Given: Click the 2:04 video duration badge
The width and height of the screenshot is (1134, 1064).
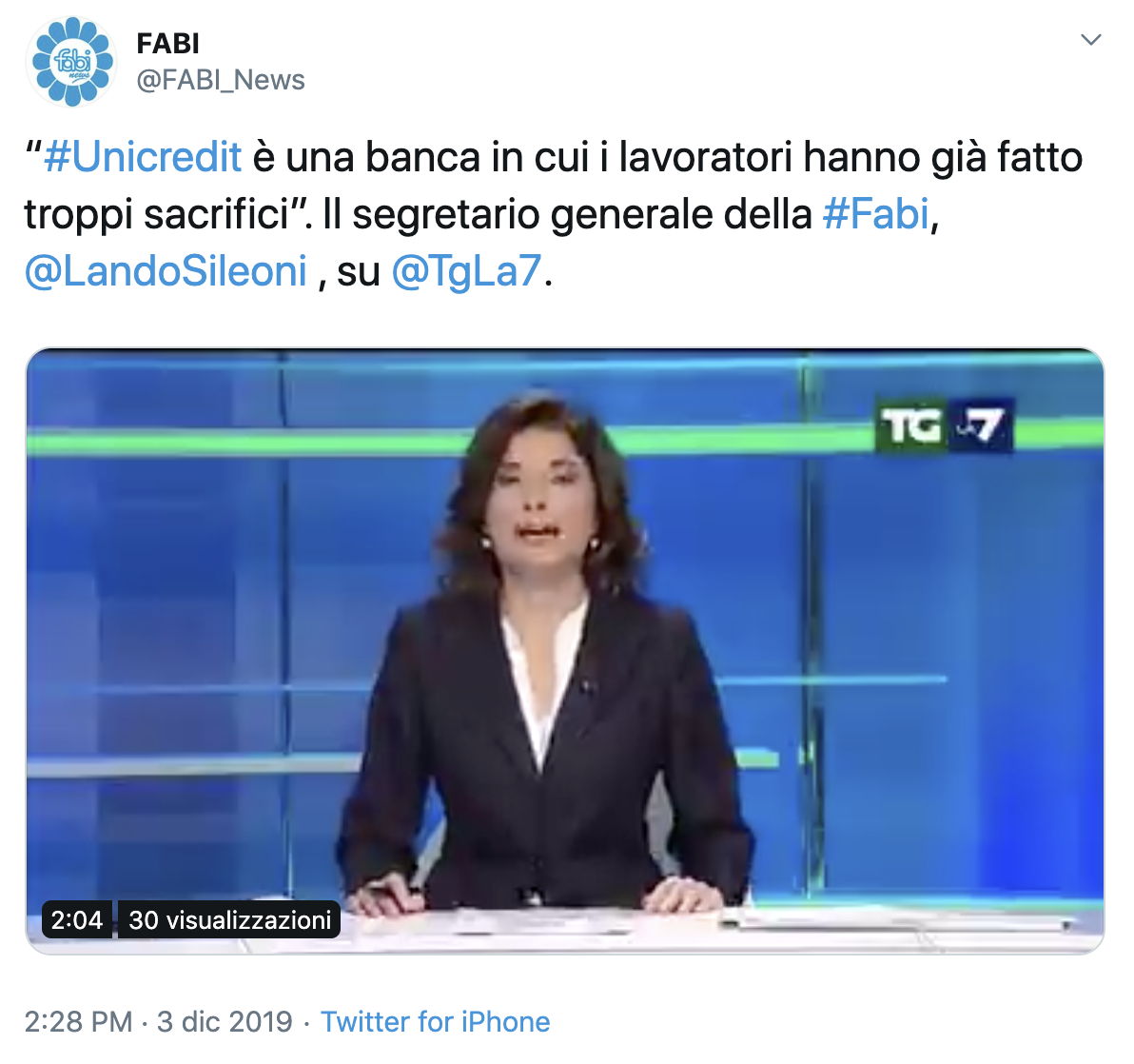Looking at the screenshot, I should pyautogui.click(x=77, y=919).
